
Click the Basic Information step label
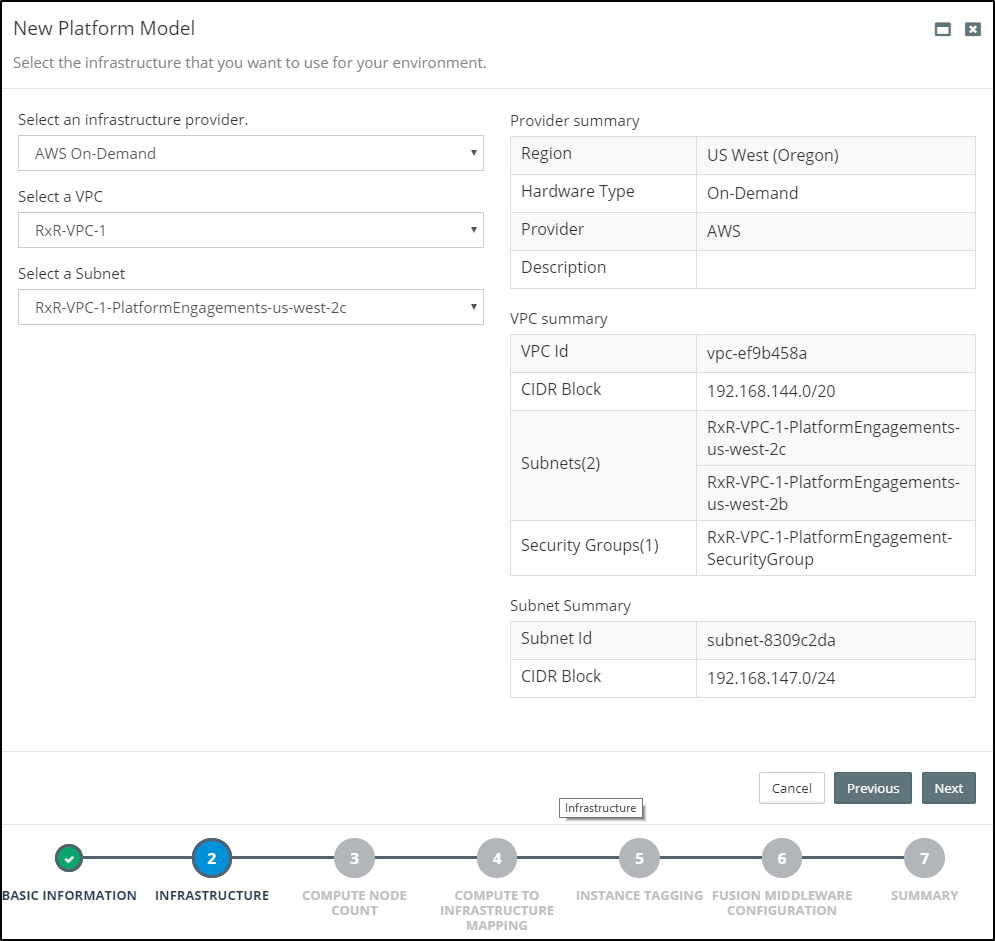(69, 896)
